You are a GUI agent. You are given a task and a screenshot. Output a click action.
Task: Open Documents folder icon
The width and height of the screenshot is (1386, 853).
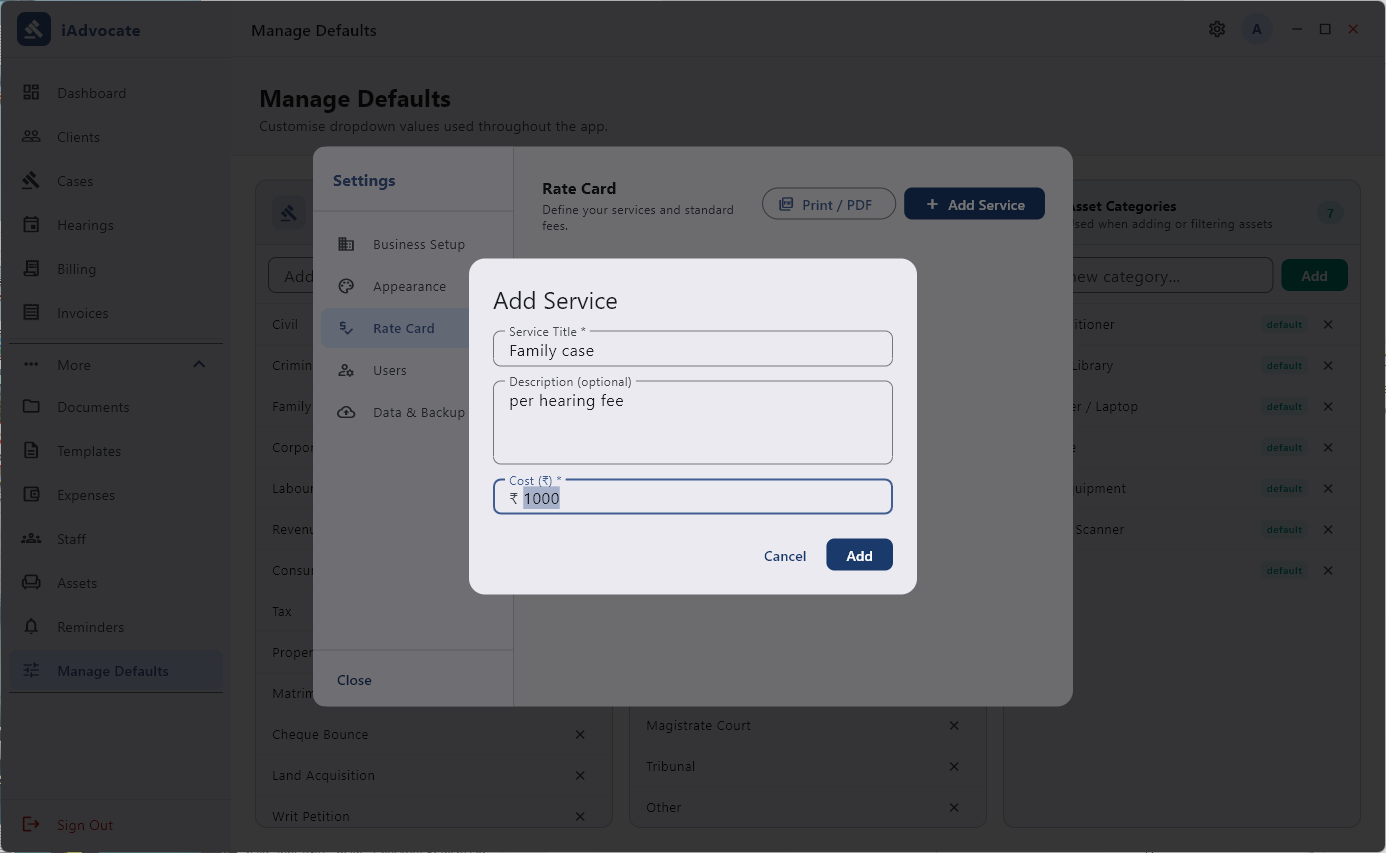click(x=31, y=406)
